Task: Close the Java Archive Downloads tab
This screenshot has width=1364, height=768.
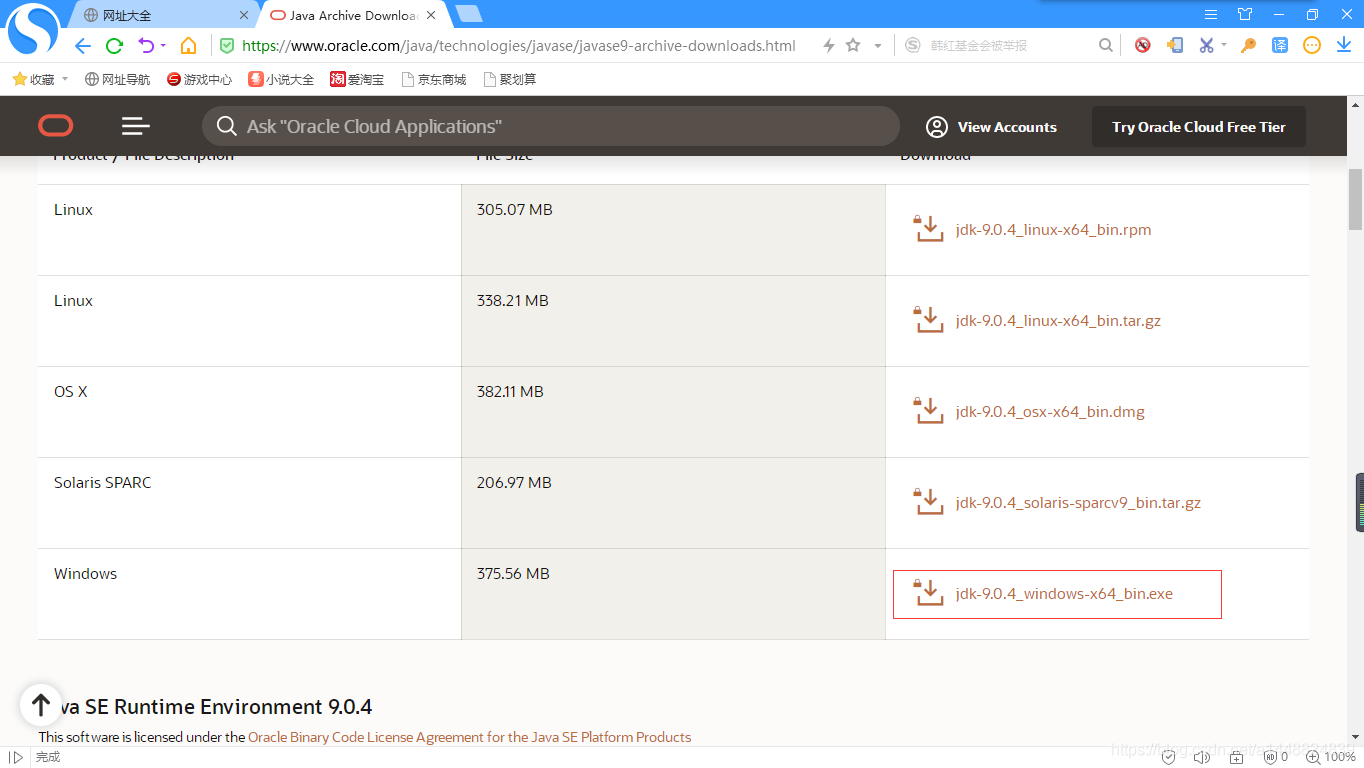Action: [432, 15]
